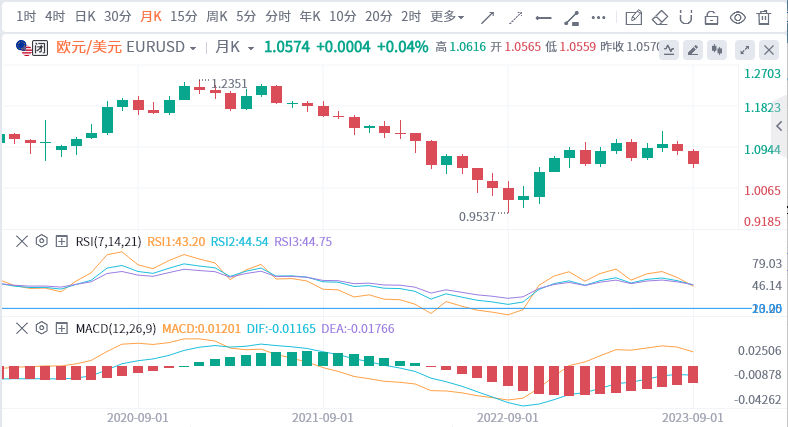This screenshot has height=427, width=788.
Task: Remove the RSI indicator with X icon
Action: coord(22,242)
